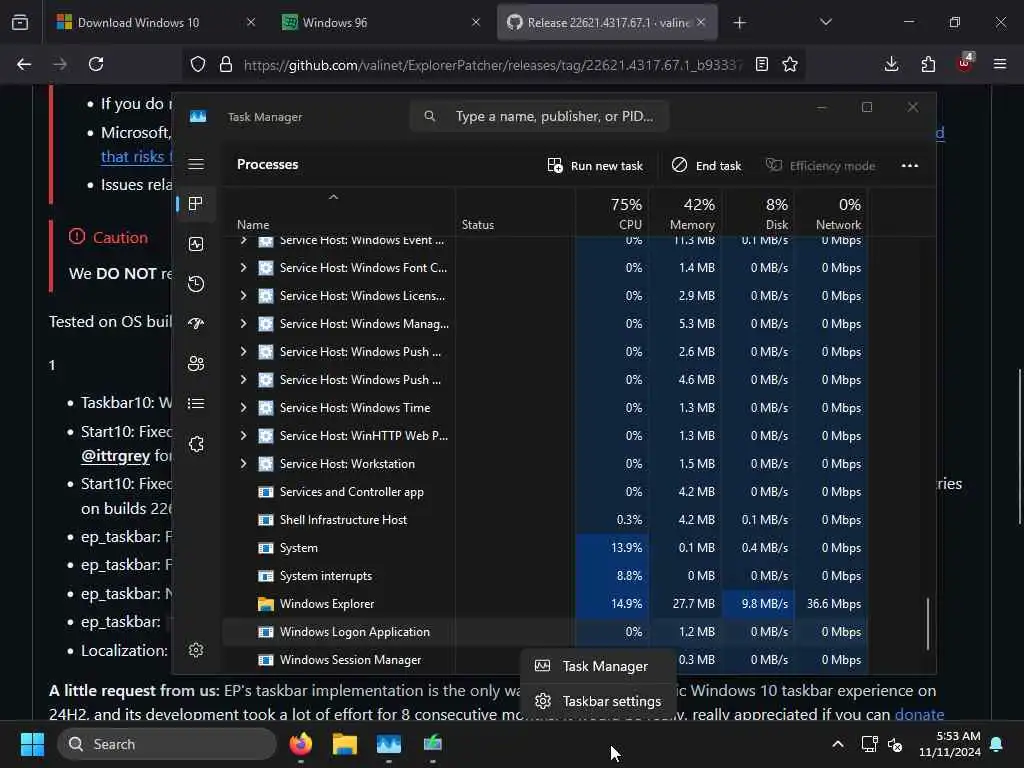This screenshot has height=768, width=1024.
Task: Open Firefox application menu
Action: (1000, 64)
